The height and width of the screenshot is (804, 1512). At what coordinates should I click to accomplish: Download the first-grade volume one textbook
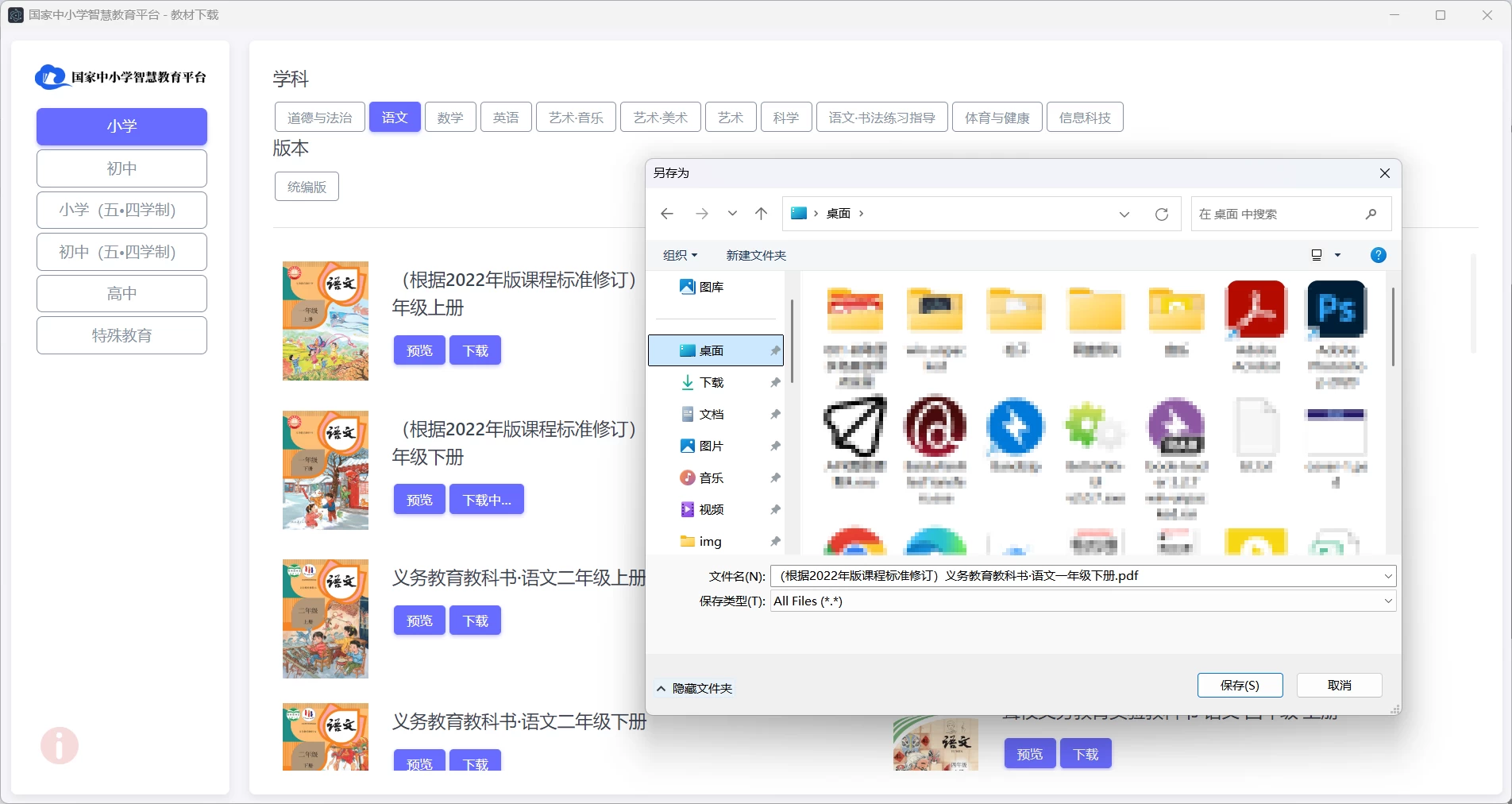[x=475, y=350]
